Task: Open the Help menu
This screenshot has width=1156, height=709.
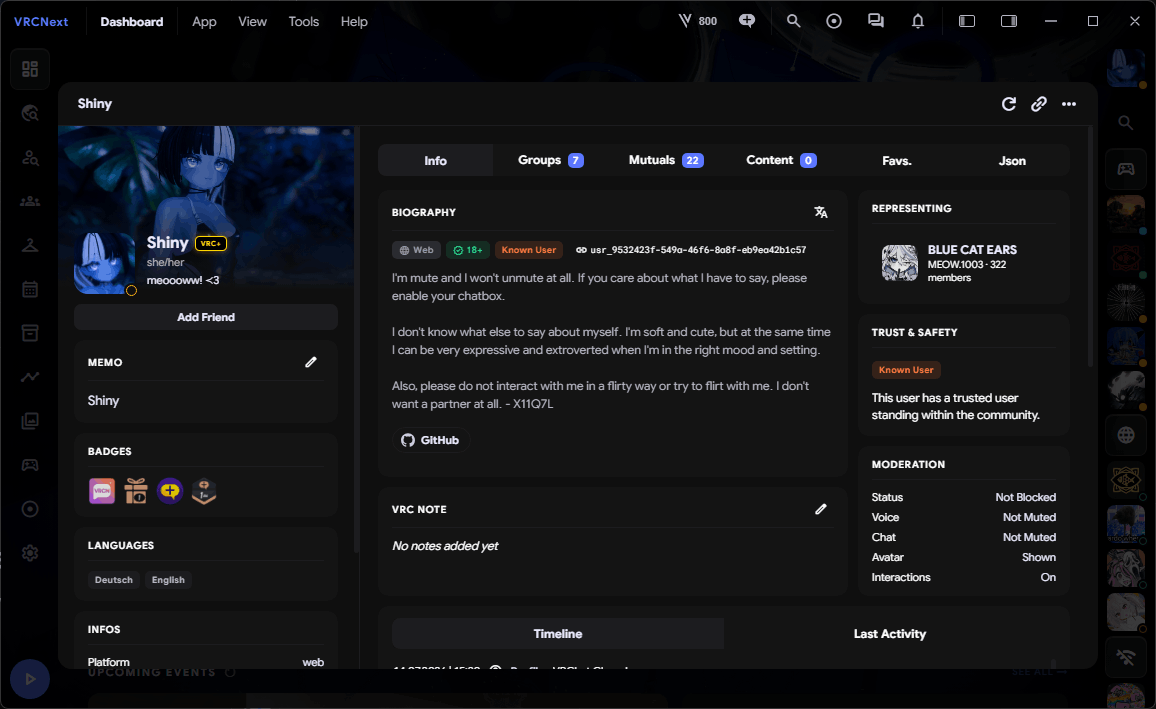Action: (354, 21)
